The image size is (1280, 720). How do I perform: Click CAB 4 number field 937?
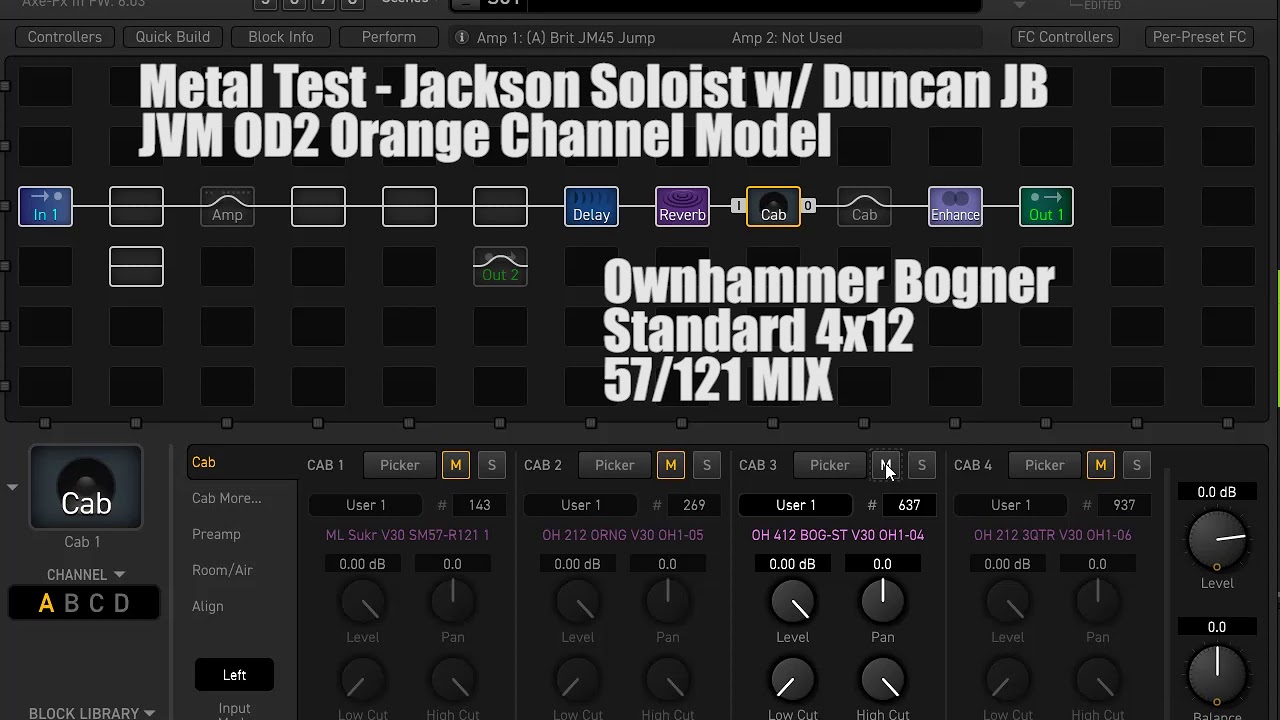click(x=1124, y=505)
